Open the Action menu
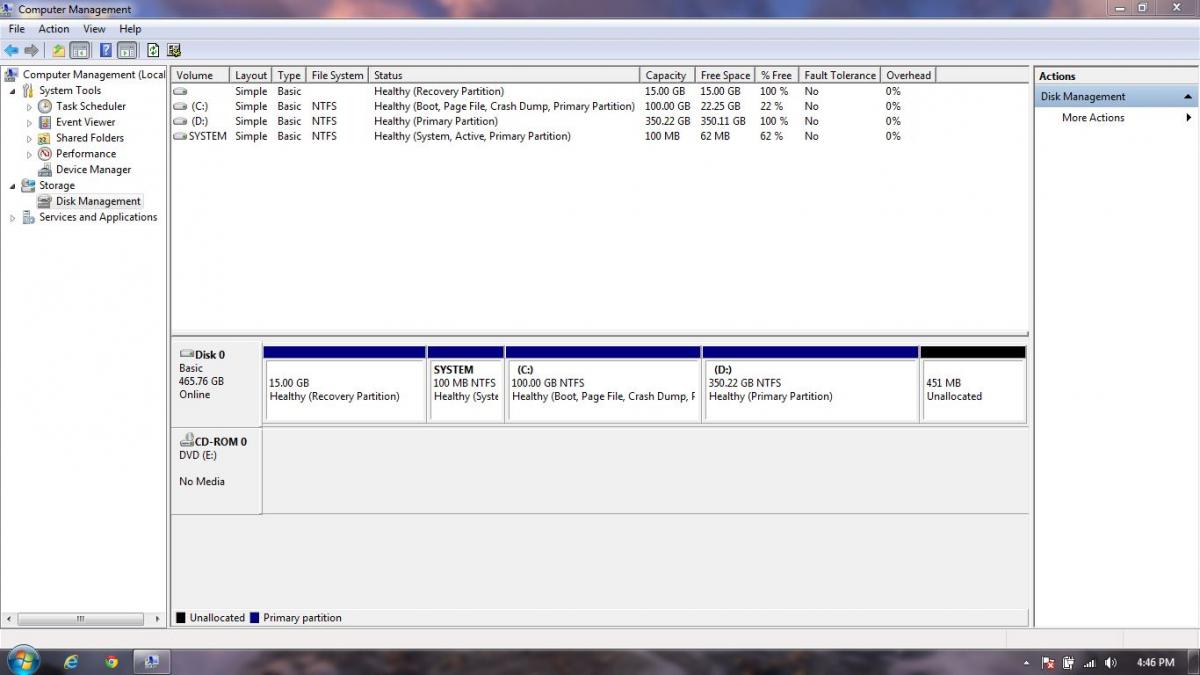The height and width of the screenshot is (675, 1200). (x=54, y=29)
